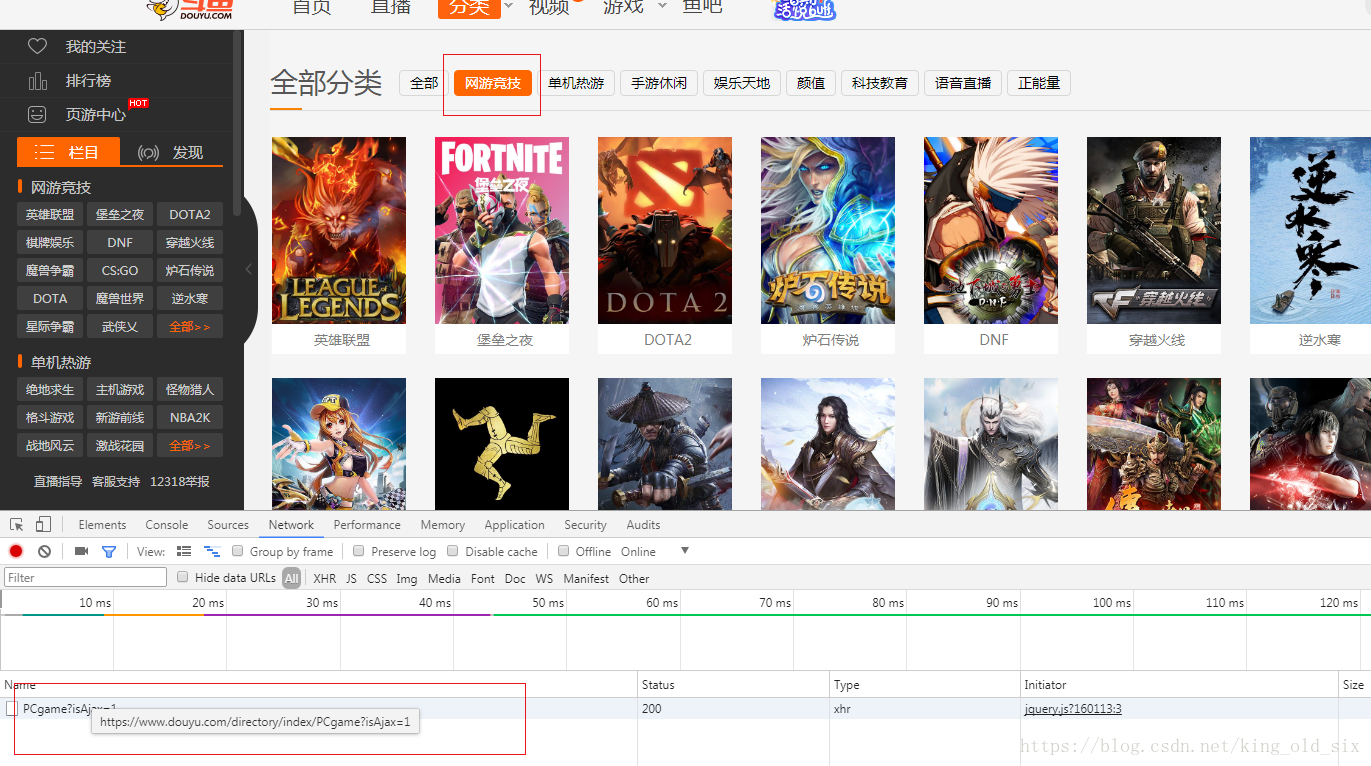Viewport: 1371px width, 766px height.
Task: Expand the 分类 nav dropdown chevron
Action: [508, 6]
